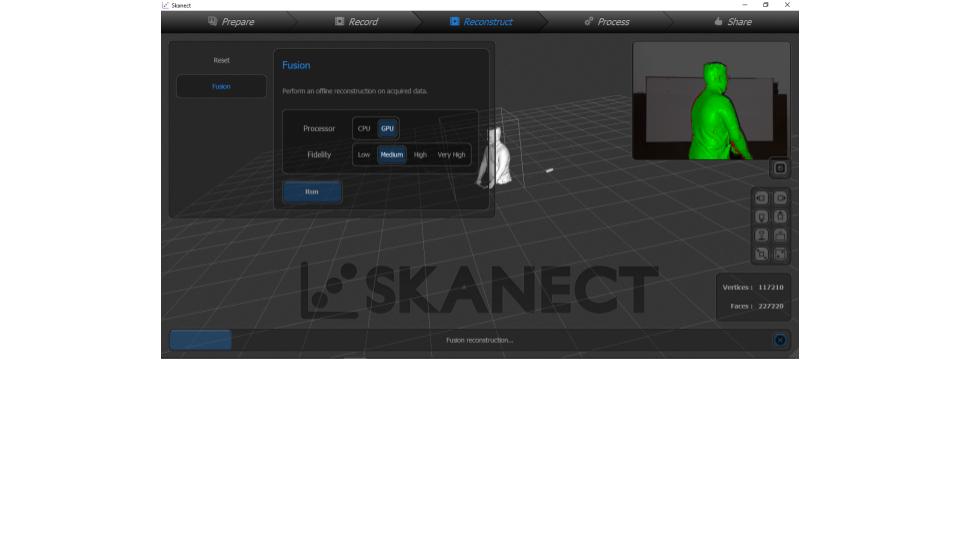The image size is (960, 540).
Task: Set Fidelity to High
Action: click(420, 155)
